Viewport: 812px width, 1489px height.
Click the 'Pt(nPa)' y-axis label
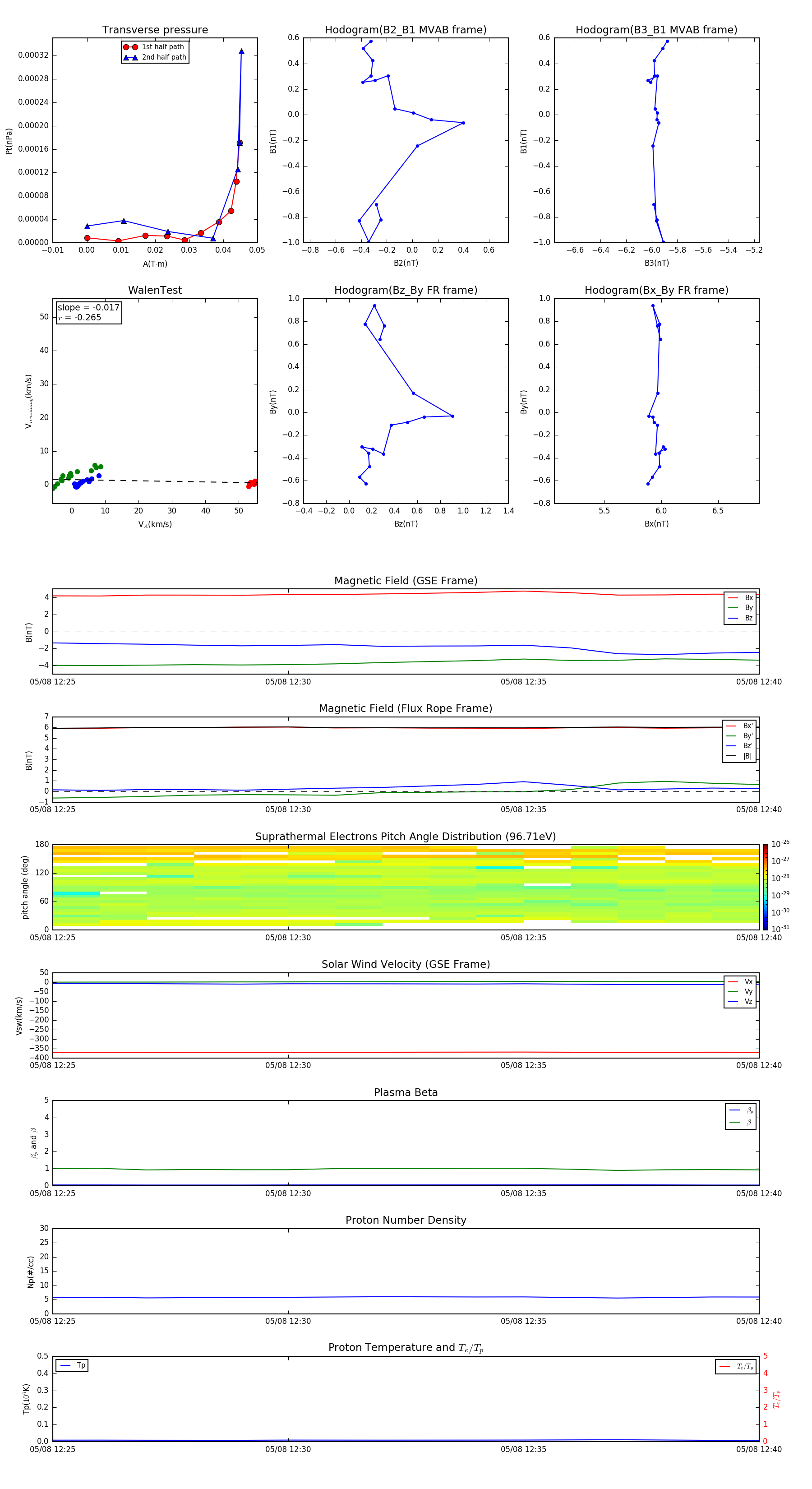9,141
